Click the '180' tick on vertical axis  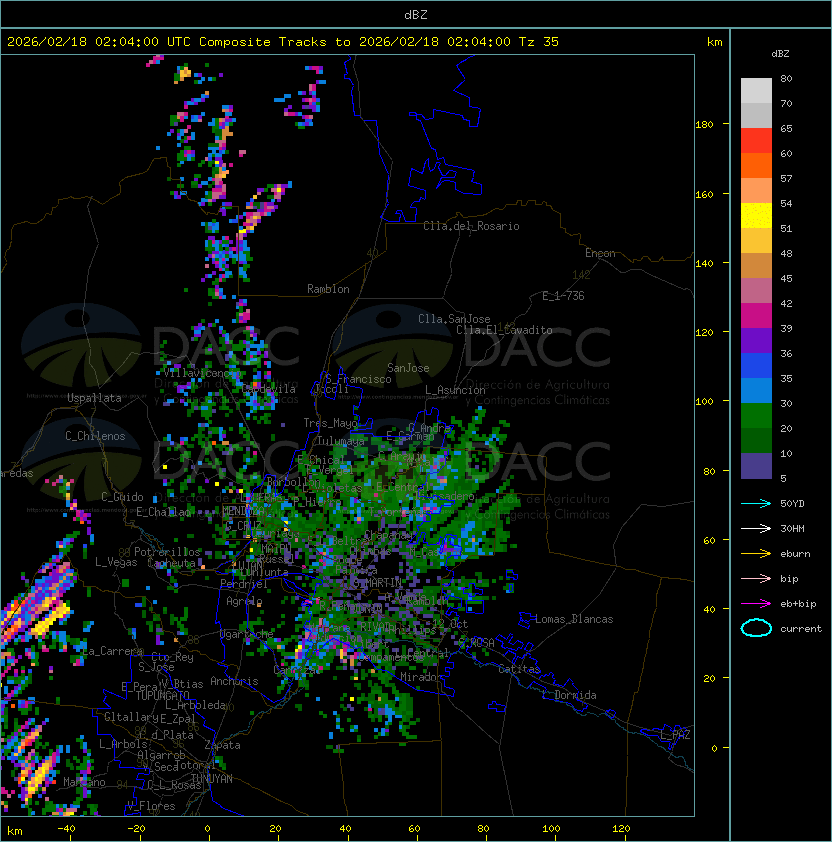[x=704, y=125]
